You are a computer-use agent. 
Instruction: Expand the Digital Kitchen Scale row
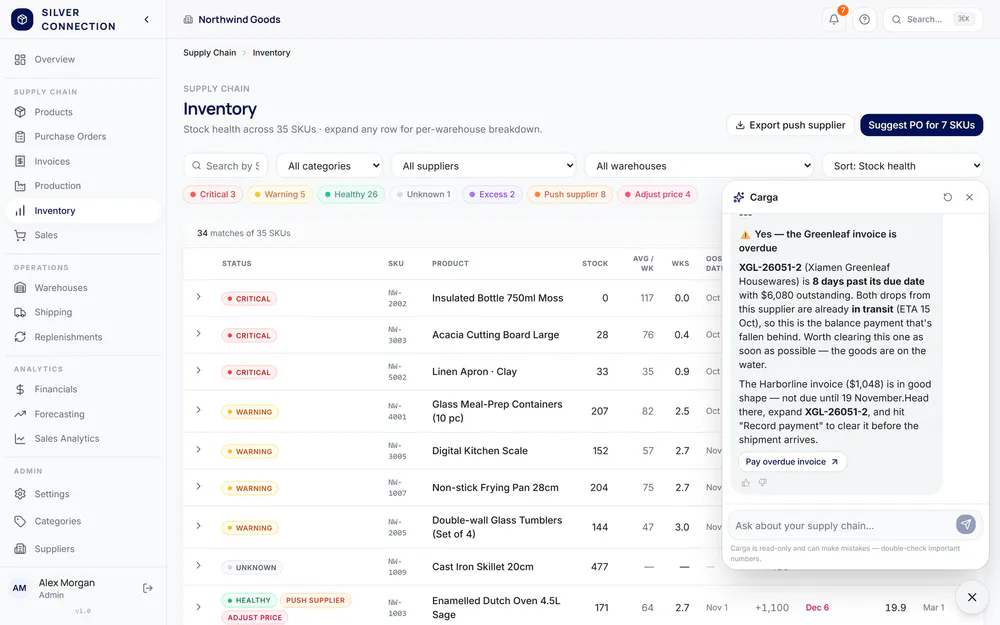click(x=198, y=450)
